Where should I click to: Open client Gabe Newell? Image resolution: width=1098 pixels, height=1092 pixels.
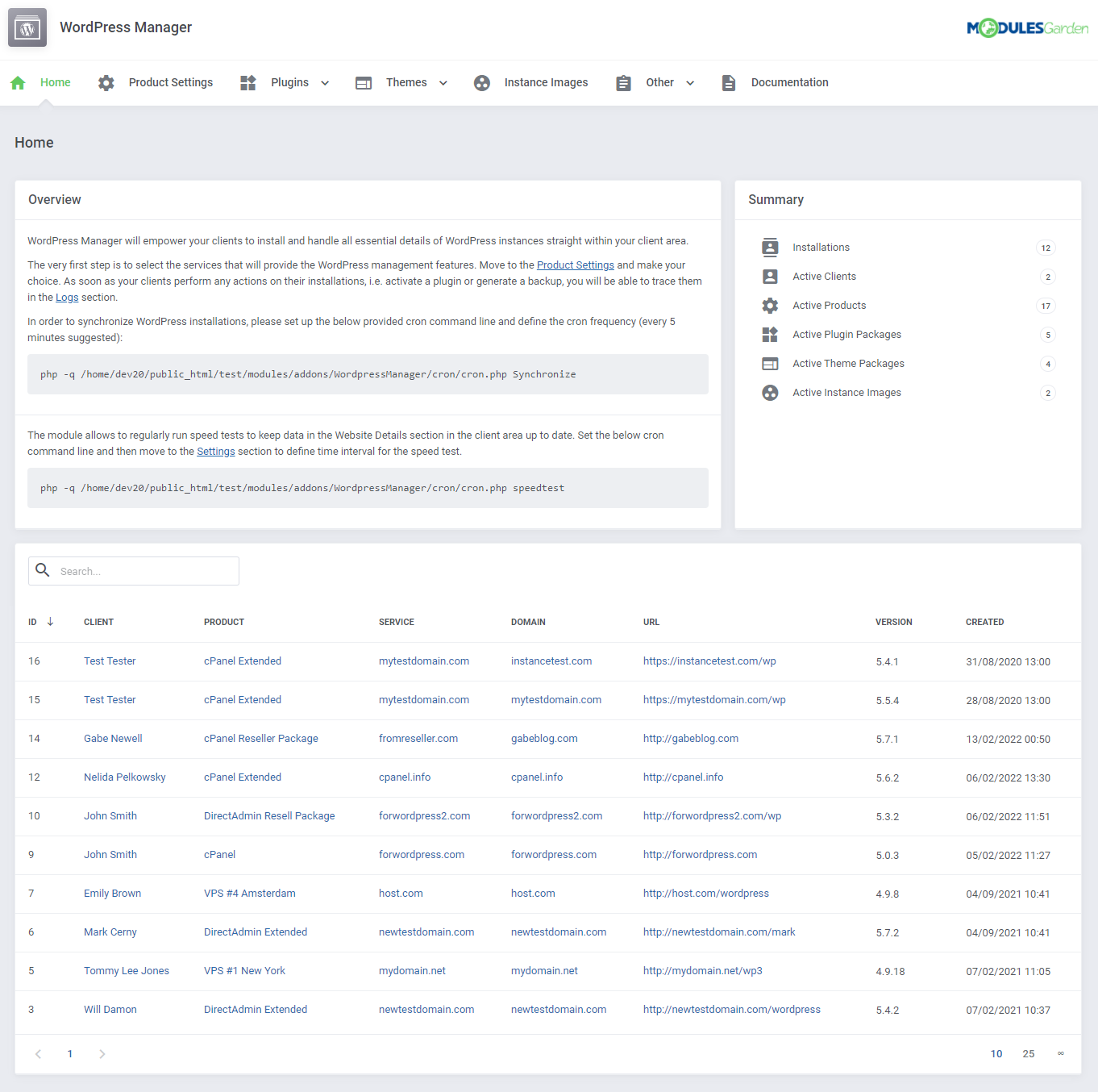click(113, 739)
